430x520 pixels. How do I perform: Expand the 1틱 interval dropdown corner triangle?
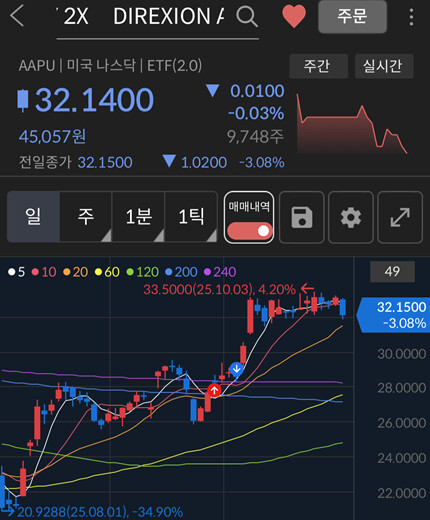pos(212,236)
